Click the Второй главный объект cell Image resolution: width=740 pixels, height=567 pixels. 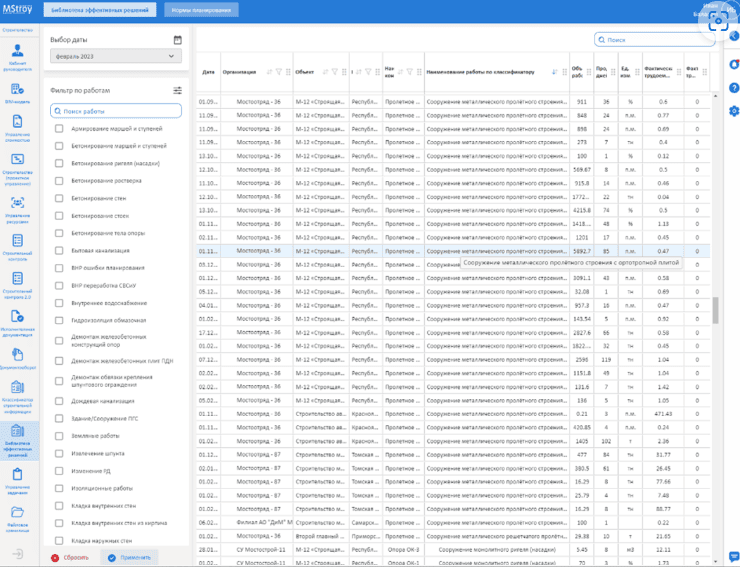tap(321, 536)
